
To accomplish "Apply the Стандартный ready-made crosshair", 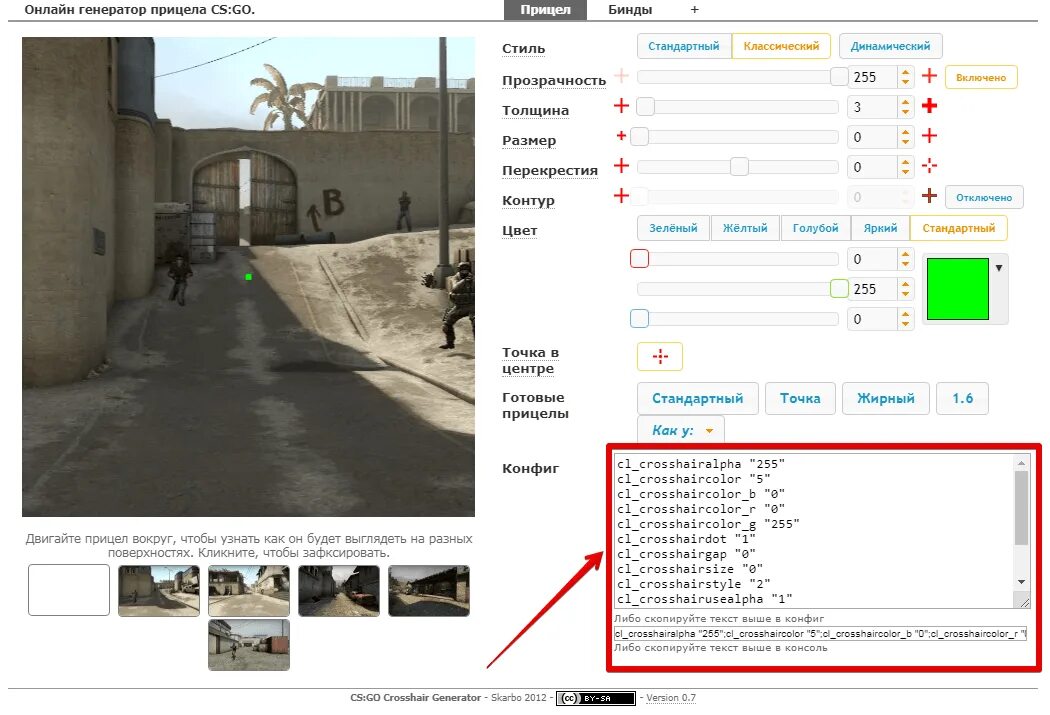I will (697, 398).
